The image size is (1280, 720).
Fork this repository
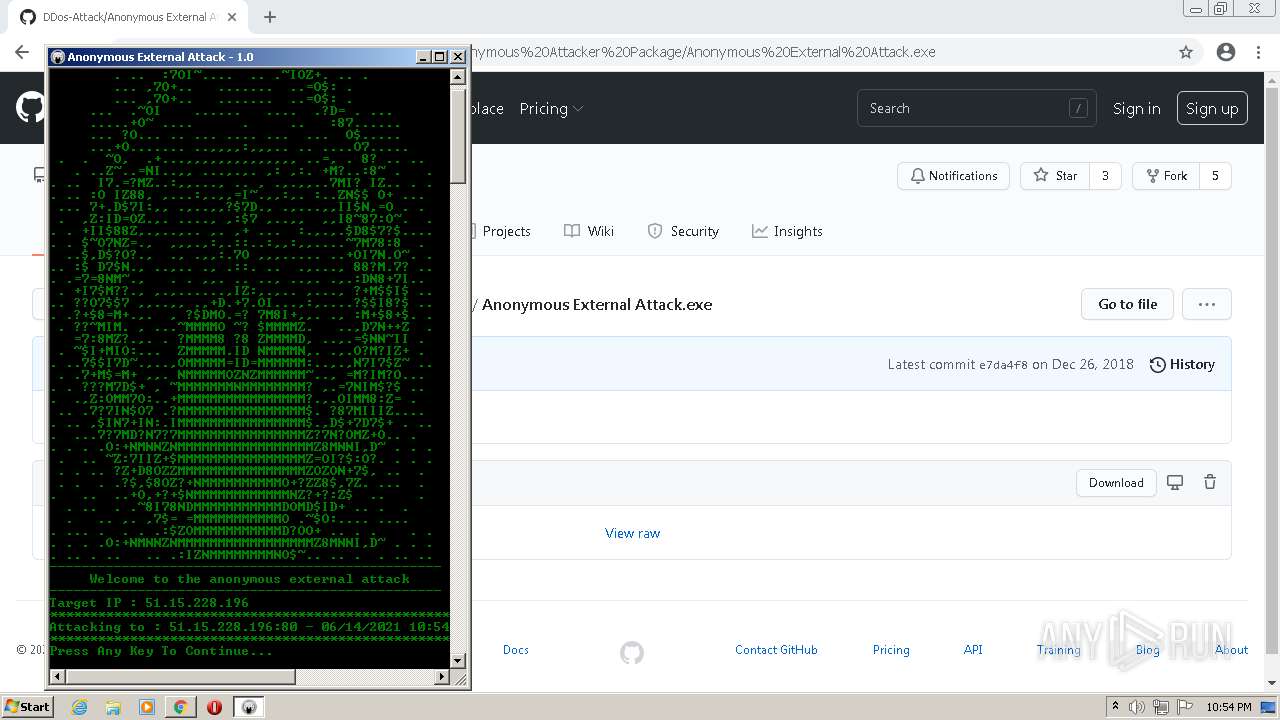pyautogui.click(x=1166, y=175)
